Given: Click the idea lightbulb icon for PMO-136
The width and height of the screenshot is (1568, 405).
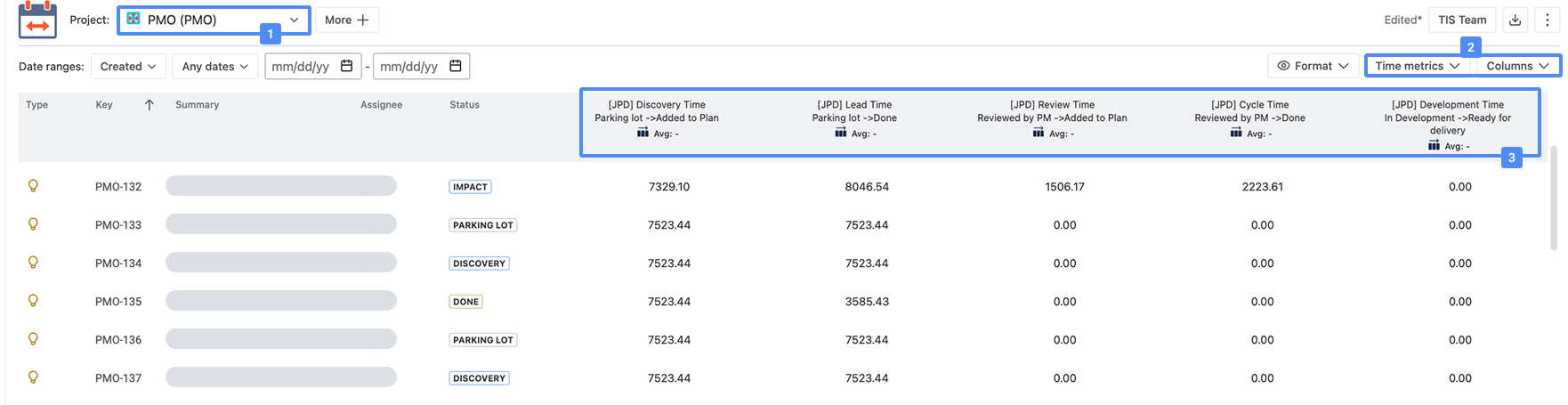Looking at the screenshot, I should pos(33,339).
